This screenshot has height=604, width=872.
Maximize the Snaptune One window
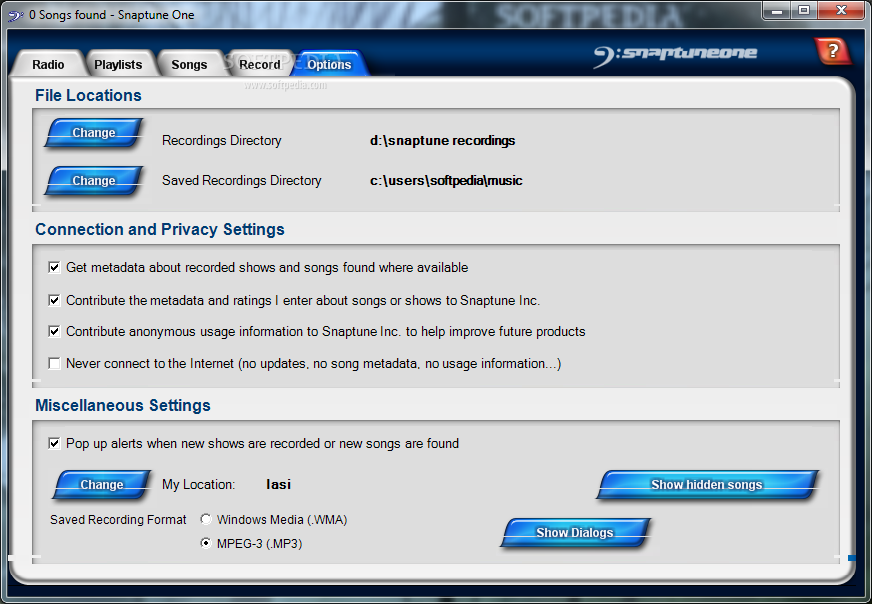coord(804,11)
